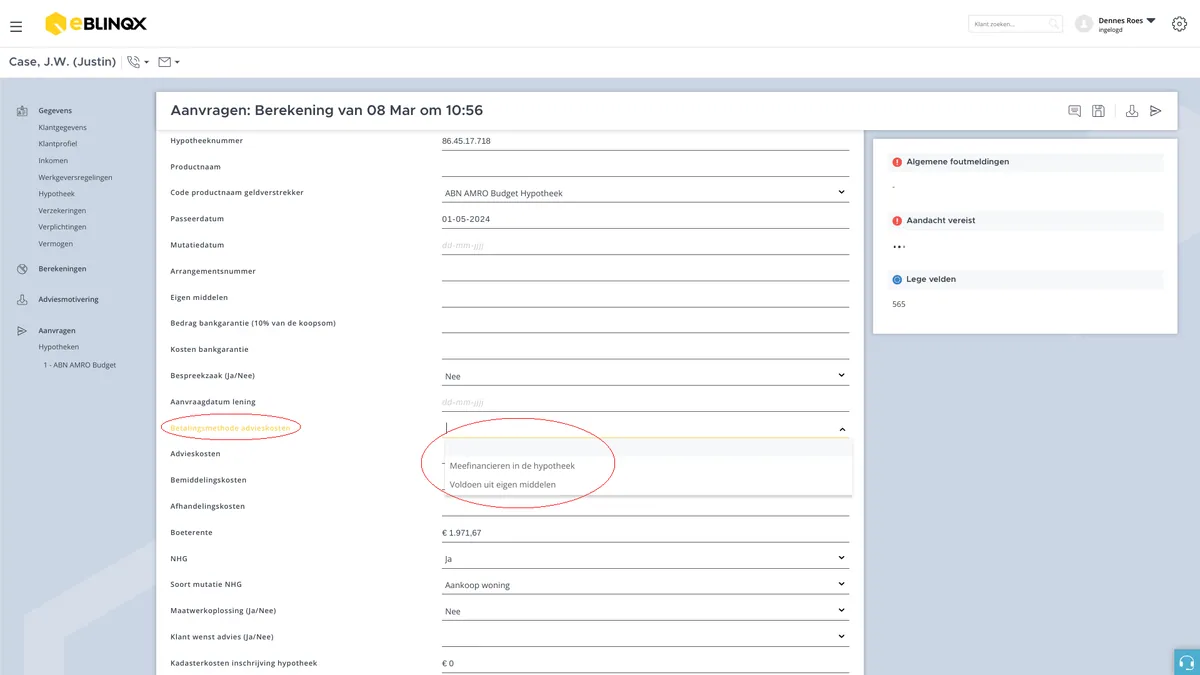The height and width of the screenshot is (675, 1200).
Task: Open Klantgegevens in the sidebar
Action: pos(63,128)
